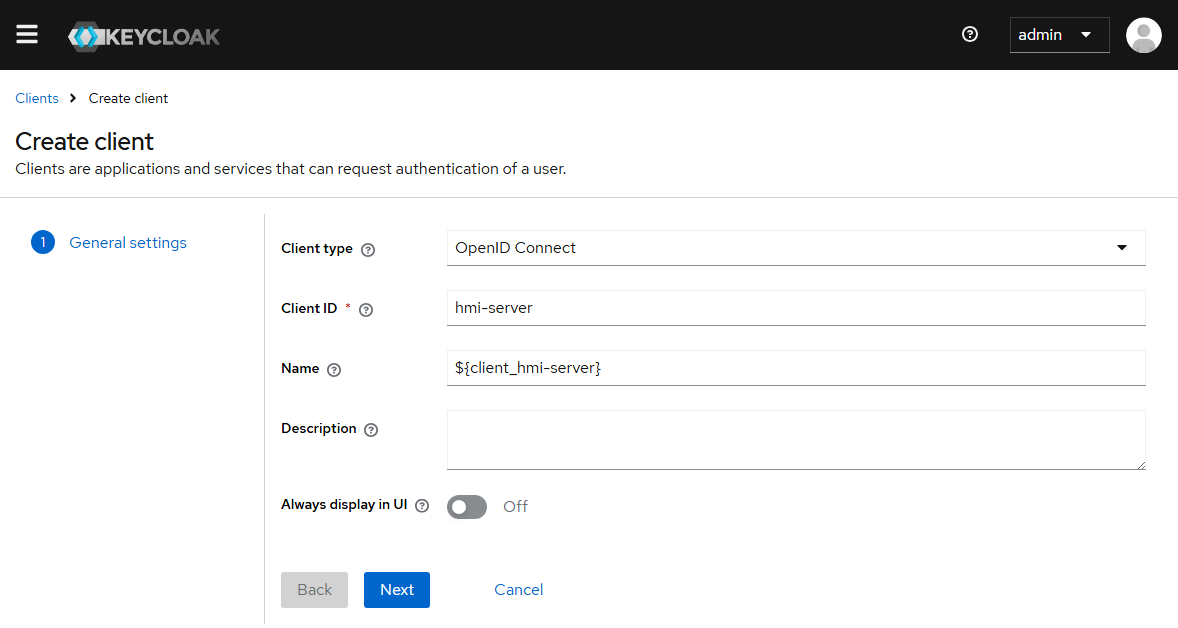Select General settings wizard step
This screenshot has height=628, width=1178.
pos(127,243)
